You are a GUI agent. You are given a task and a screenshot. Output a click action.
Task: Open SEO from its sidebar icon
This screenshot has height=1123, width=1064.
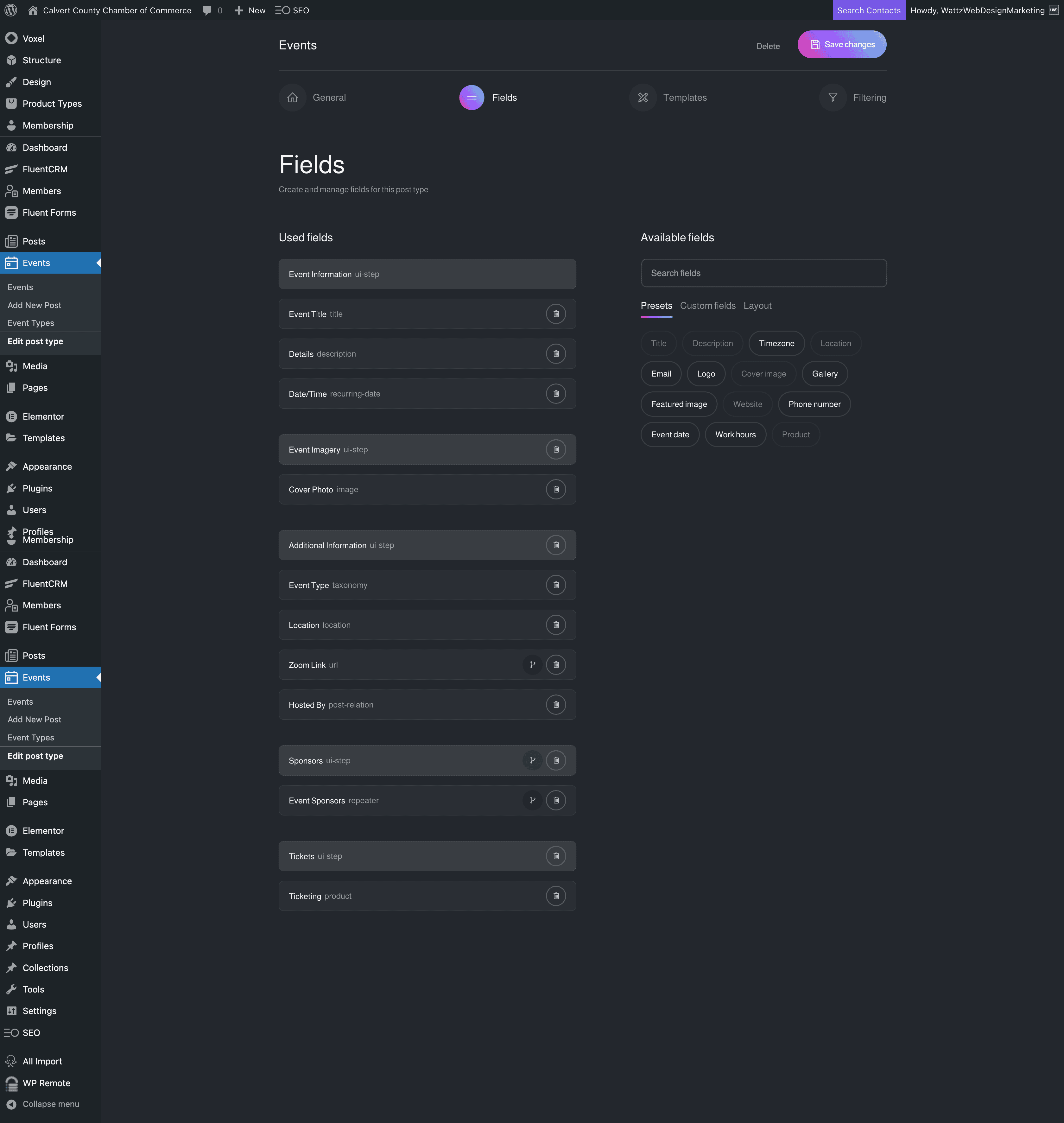click(12, 1032)
